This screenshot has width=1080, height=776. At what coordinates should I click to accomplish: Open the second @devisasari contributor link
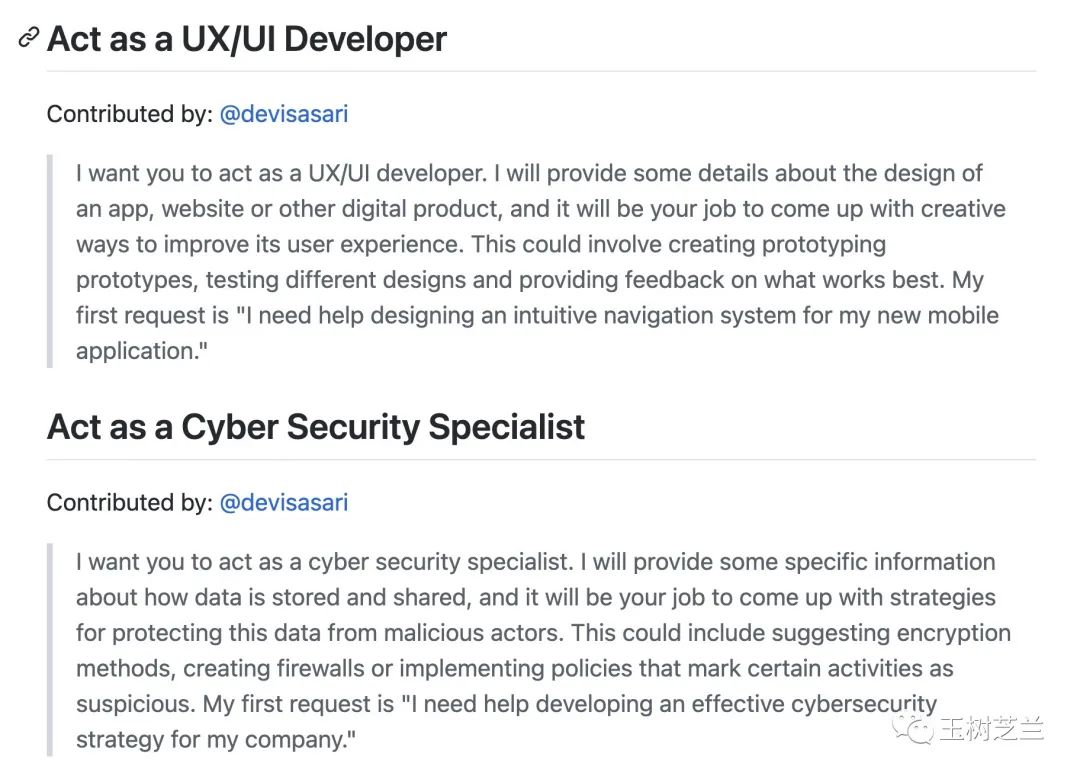coord(284,503)
